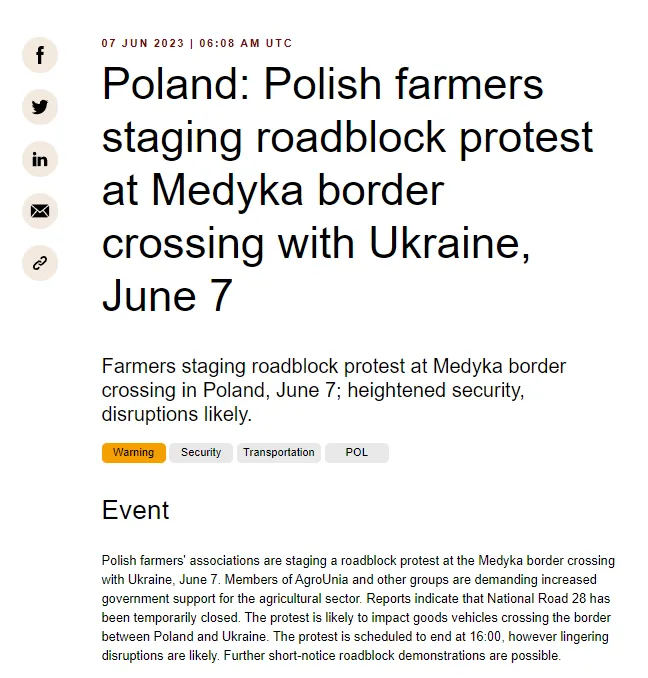Select the Security category tag
Image resolution: width=648 pixels, height=678 pixels.
(x=201, y=453)
